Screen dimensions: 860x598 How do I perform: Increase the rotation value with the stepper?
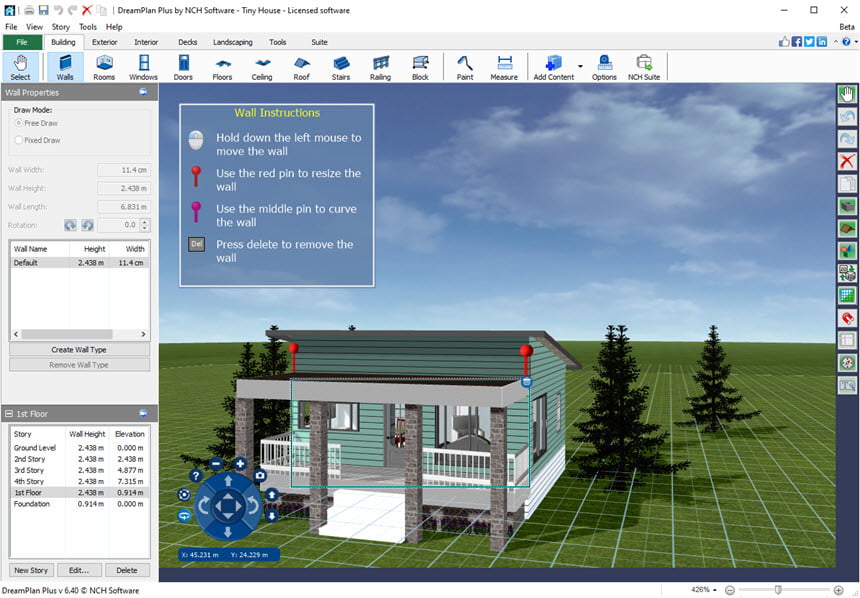point(145,222)
